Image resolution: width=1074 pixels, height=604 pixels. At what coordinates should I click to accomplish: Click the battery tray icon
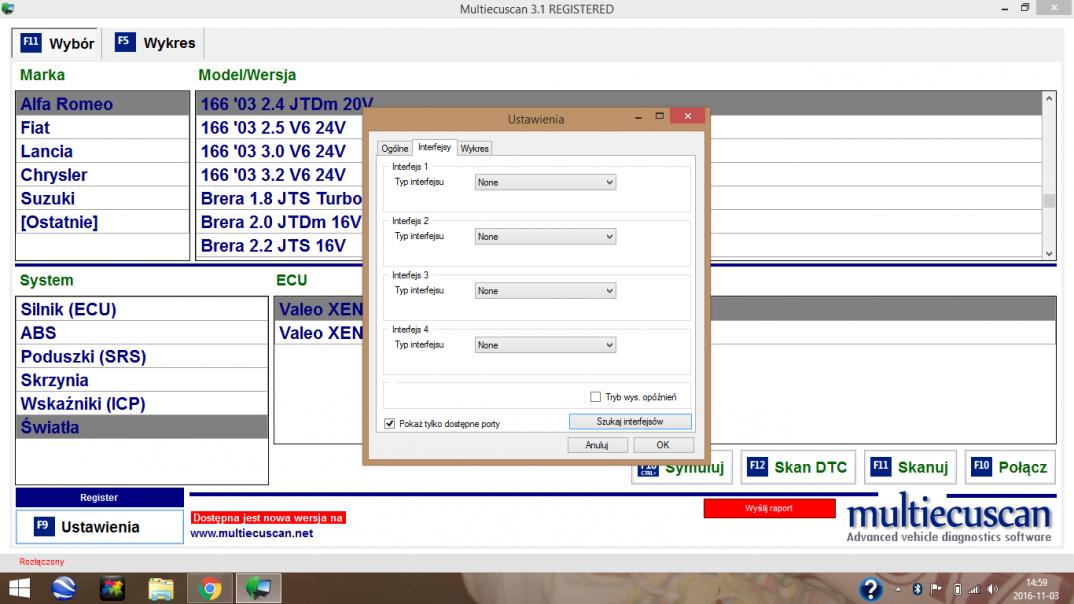[x=957, y=589]
